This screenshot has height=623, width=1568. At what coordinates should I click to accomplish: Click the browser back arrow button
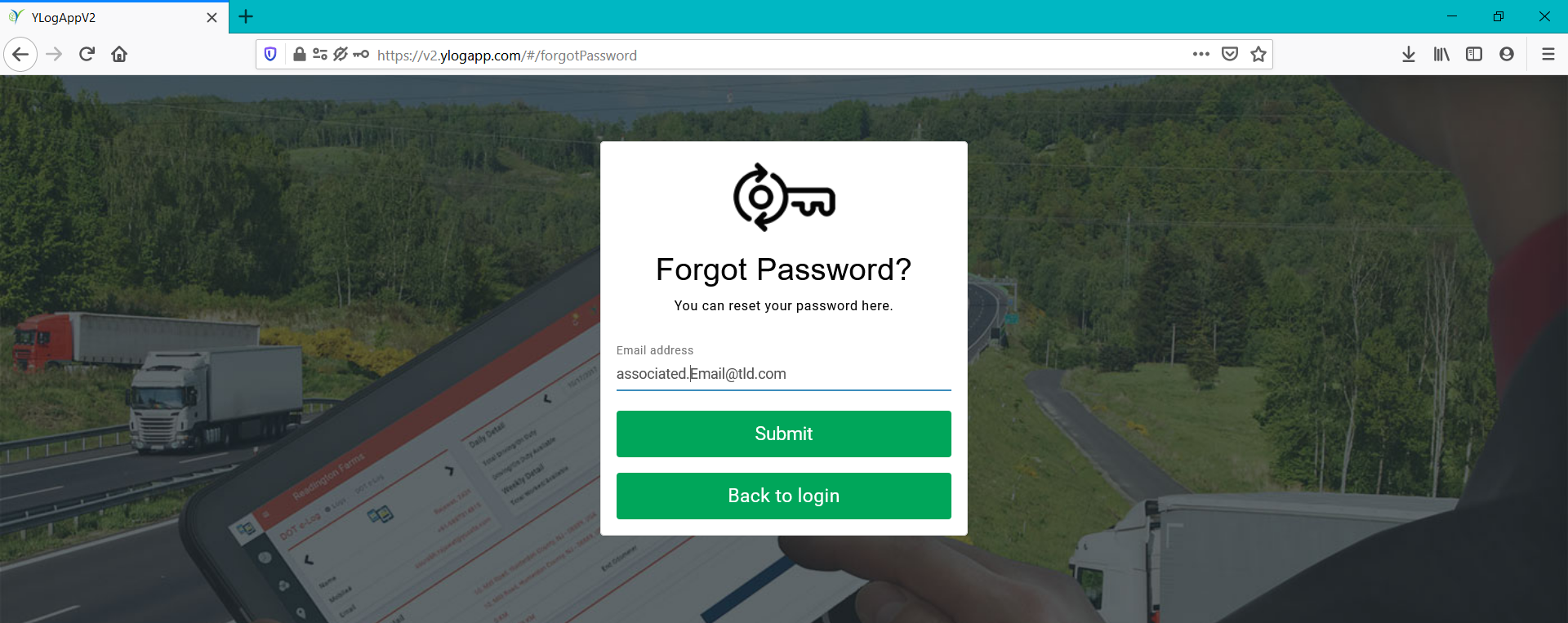20,55
